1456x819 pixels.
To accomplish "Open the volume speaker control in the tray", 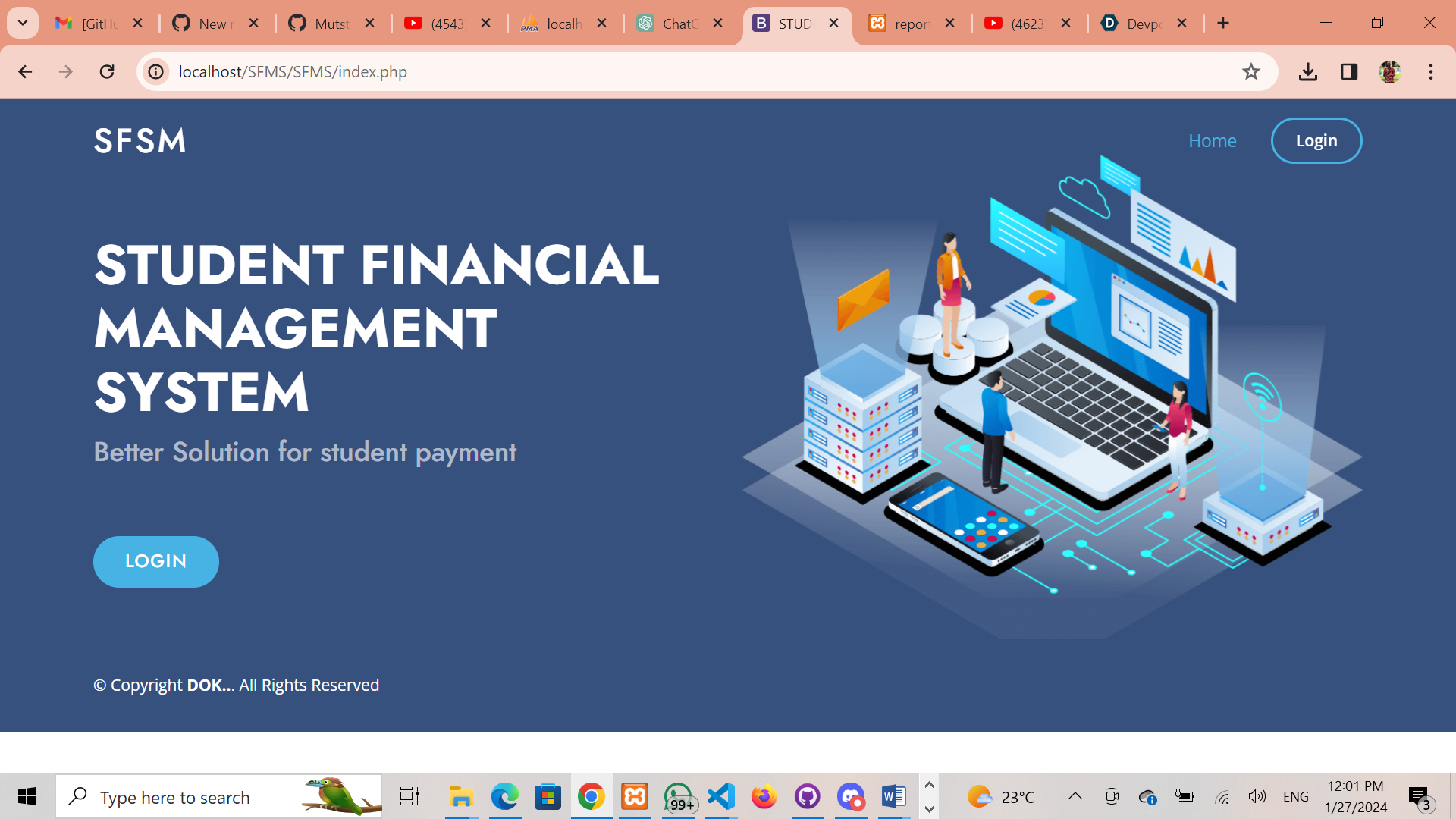I will [1257, 796].
